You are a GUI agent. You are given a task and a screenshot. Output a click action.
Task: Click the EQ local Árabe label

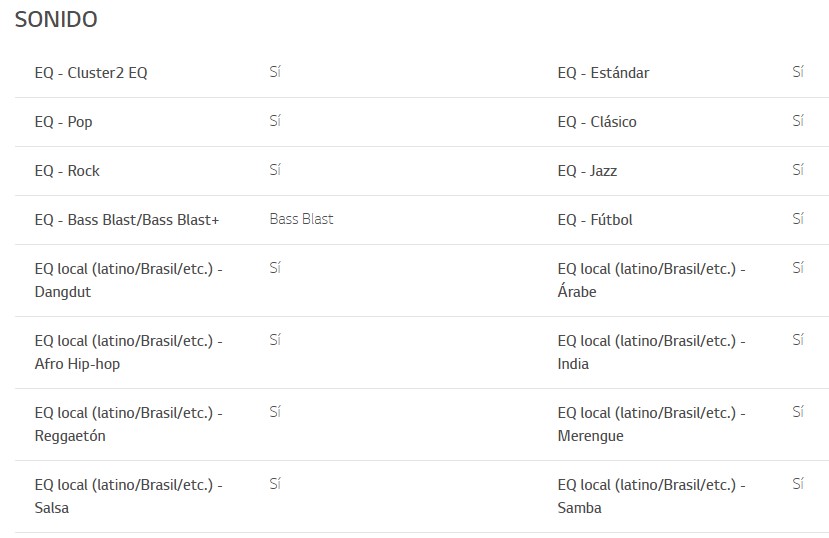coord(651,280)
